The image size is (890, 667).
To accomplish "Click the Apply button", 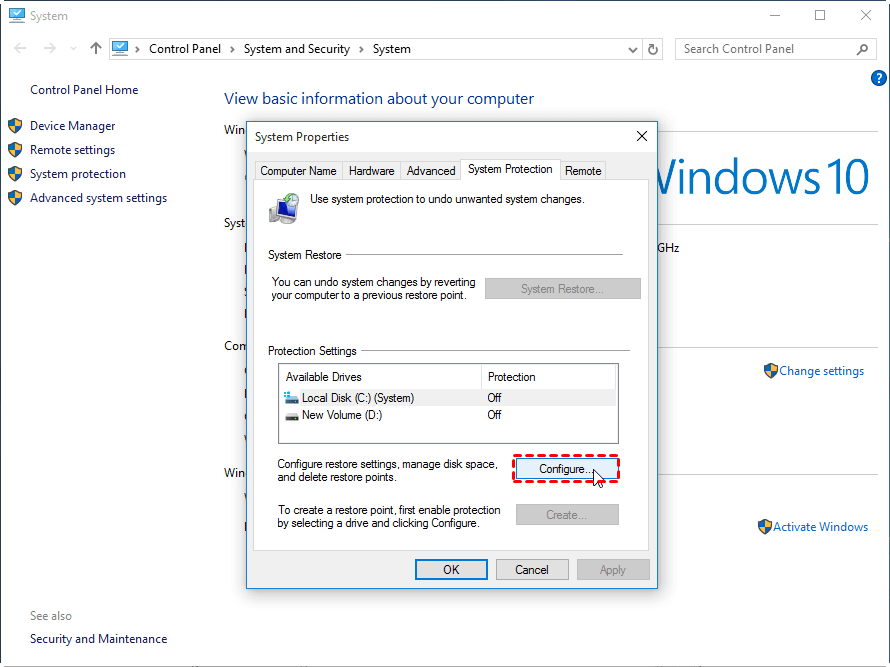I will 613,569.
